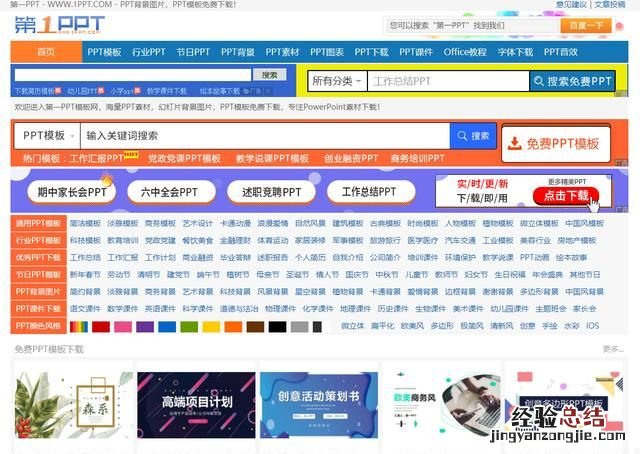Select the pink color swatch
The width and height of the screenshot is (640, 454).
coord(123,326)
